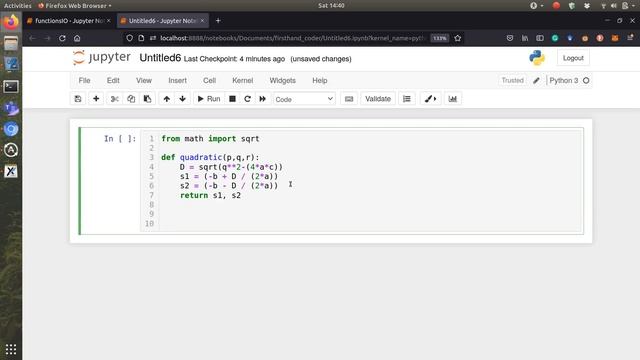Image resolution: width=640 pixels, height=360 pixels.
Task: Go back in browser history
Action: pos(32,38)
